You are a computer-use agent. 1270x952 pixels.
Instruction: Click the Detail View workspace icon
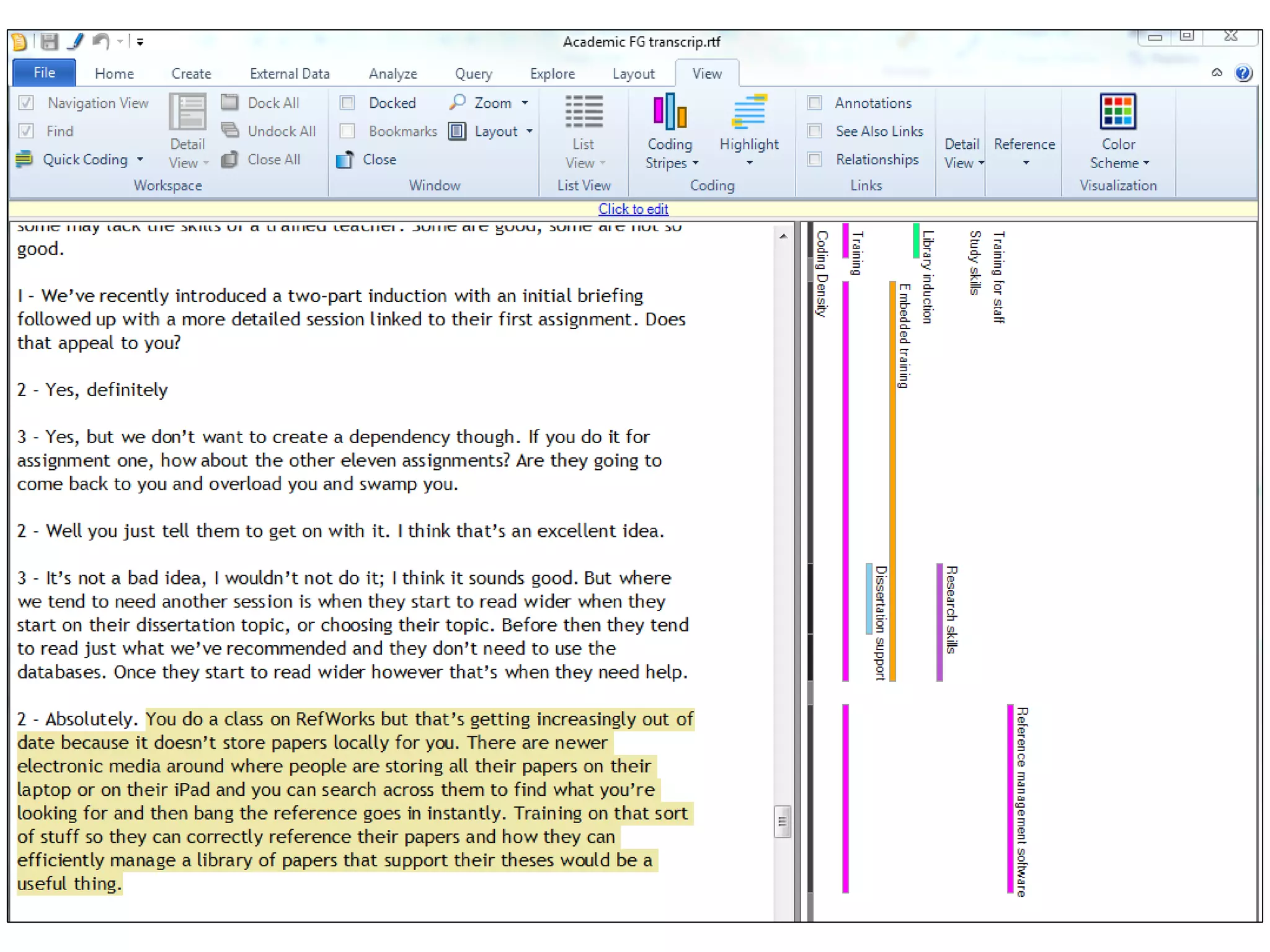187,113
